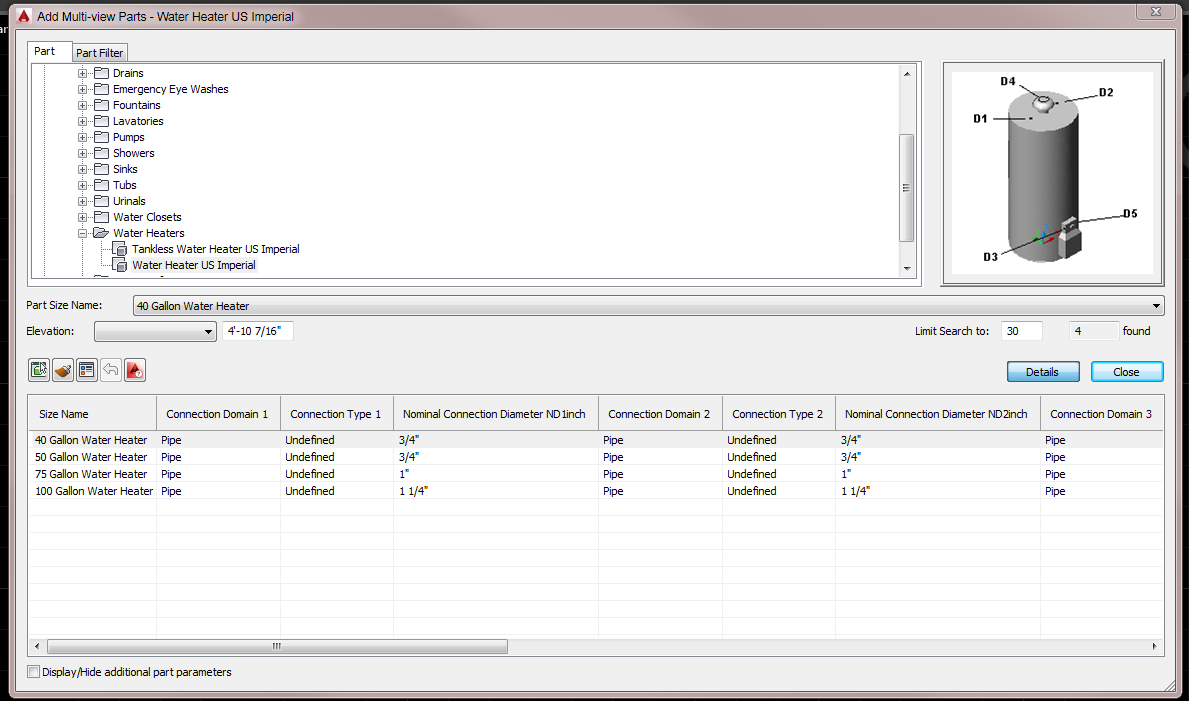1189x701 pixels.
Task: Select the Drains folder icon
Action: pos(101,73)
